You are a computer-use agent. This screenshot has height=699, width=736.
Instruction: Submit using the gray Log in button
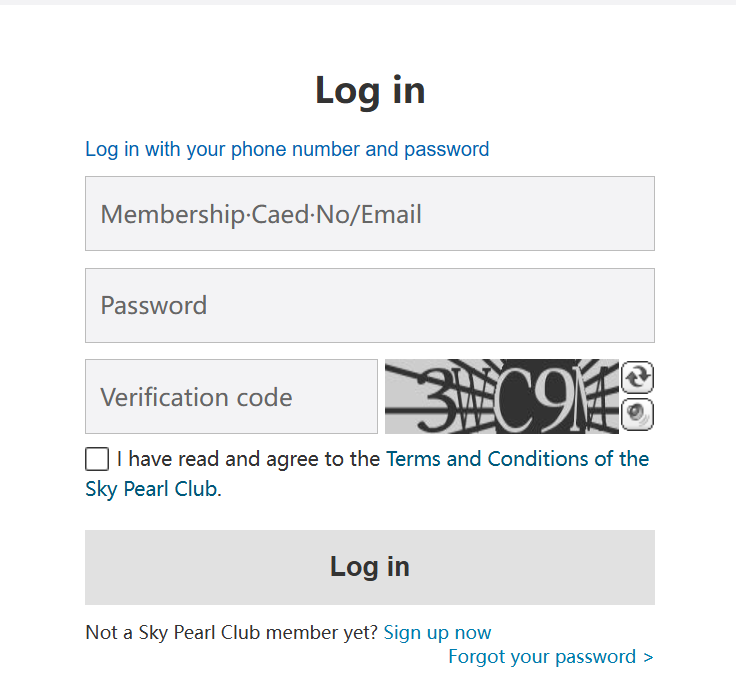pyautogui.click(x=370, y=567)
